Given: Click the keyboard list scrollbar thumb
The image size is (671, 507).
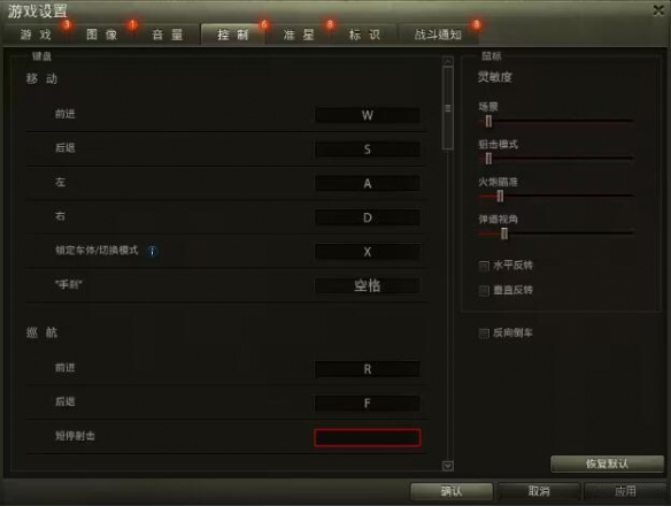Looking at the screenshot, I should pyautogui.click(x=448, y=108).
